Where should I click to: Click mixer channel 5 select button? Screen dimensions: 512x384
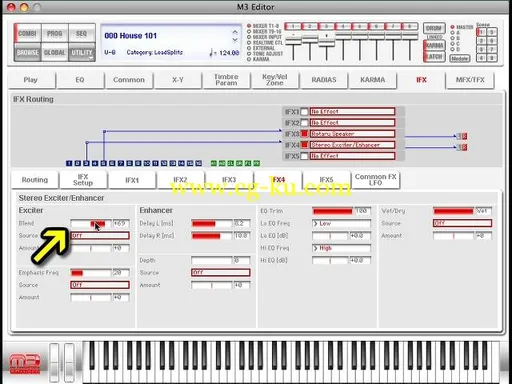[360, 26]
